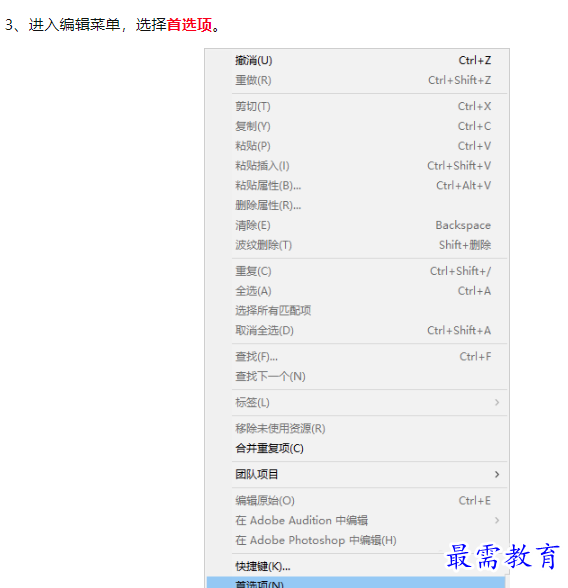Click 复制(Y) menu entry
The width and height of the screenshot is (568, 588).
coord(356,126)
